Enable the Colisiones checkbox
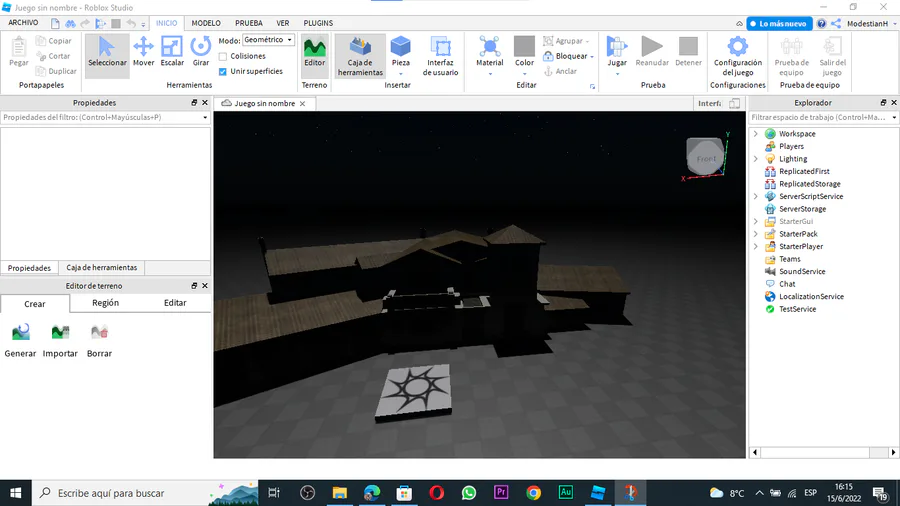 223,56
